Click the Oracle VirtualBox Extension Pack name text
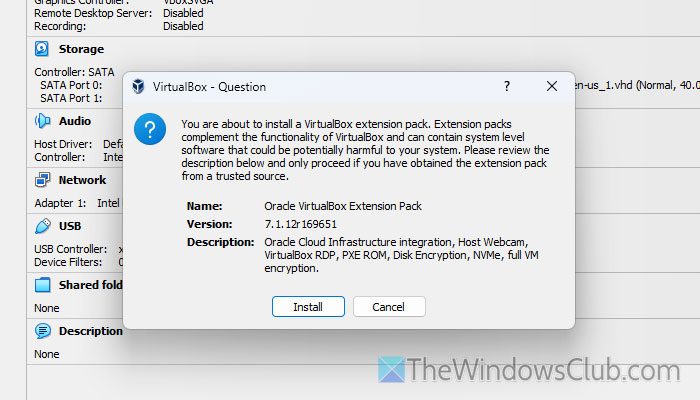The image size is (700, 400). 343,206
